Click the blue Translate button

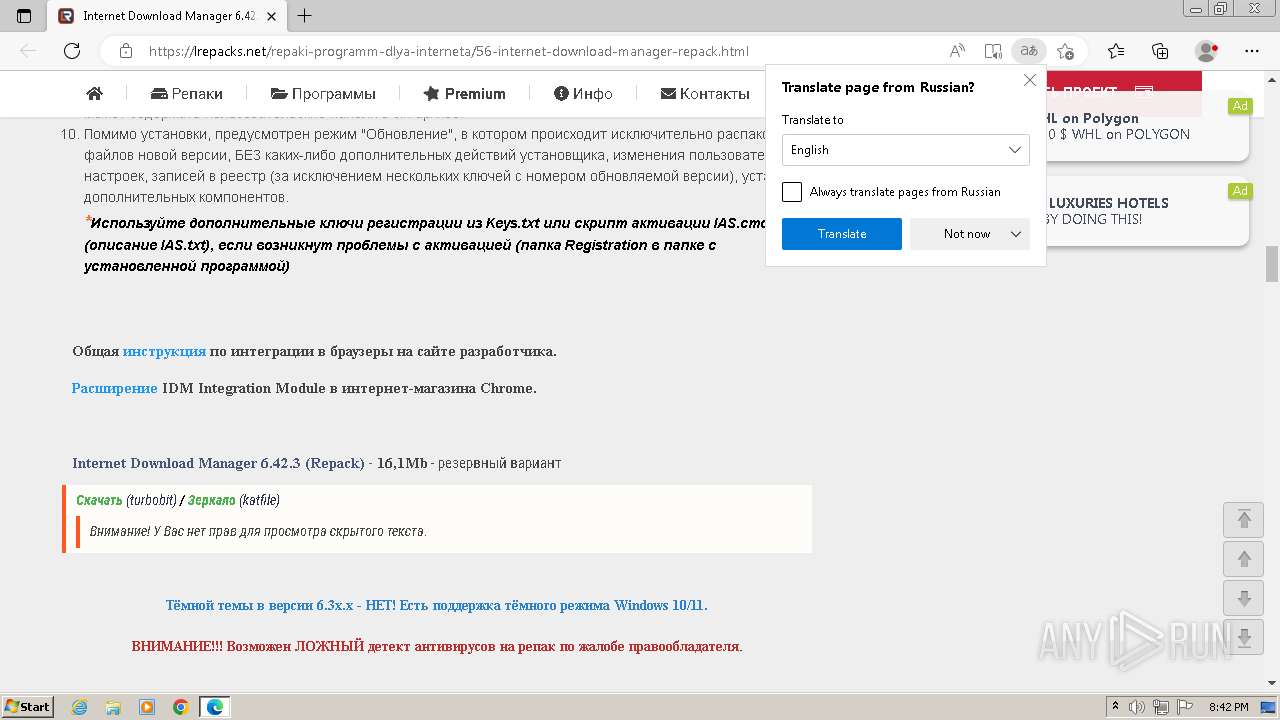[842, 234]
